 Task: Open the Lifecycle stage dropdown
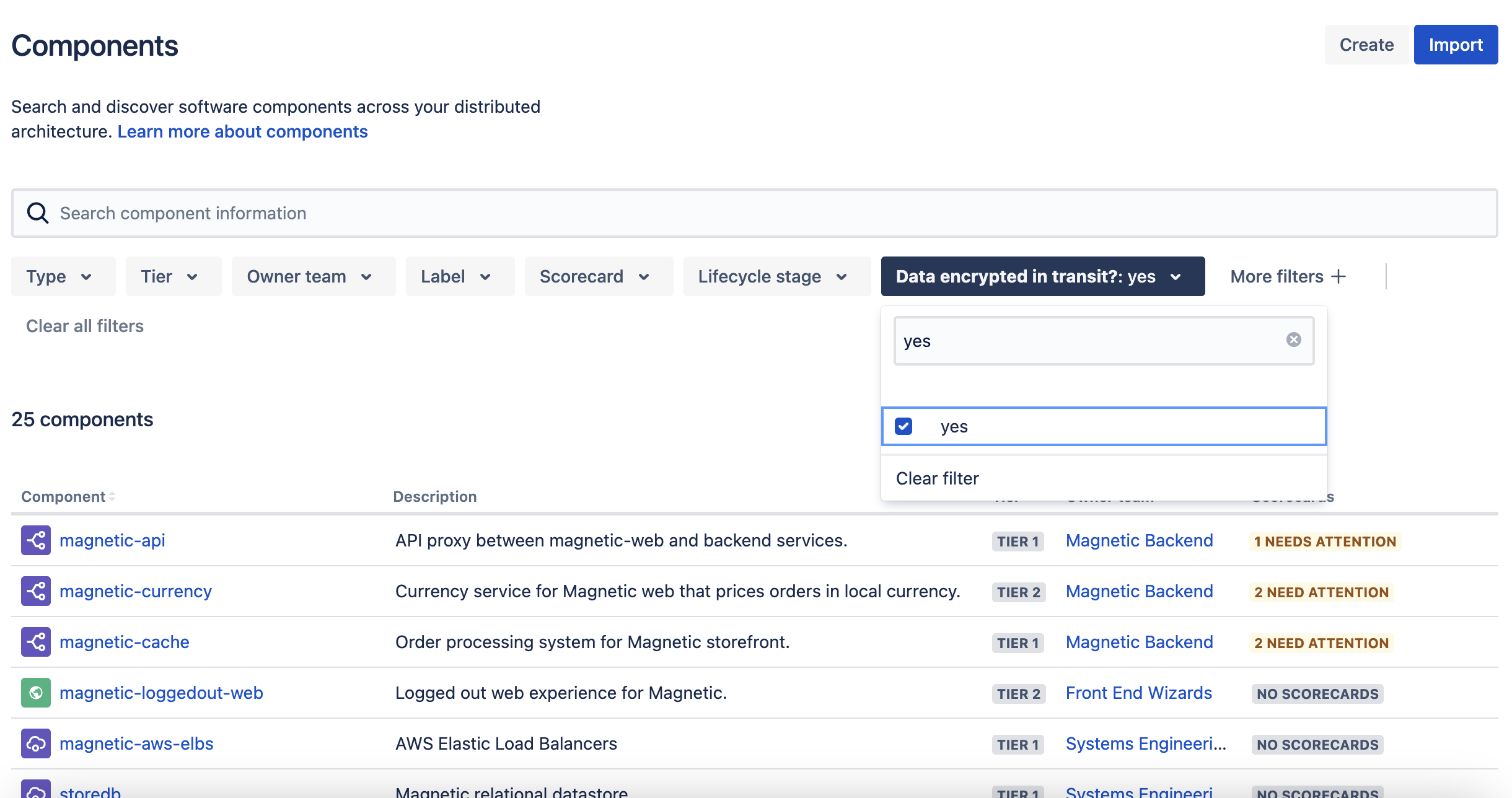[777, 276]
